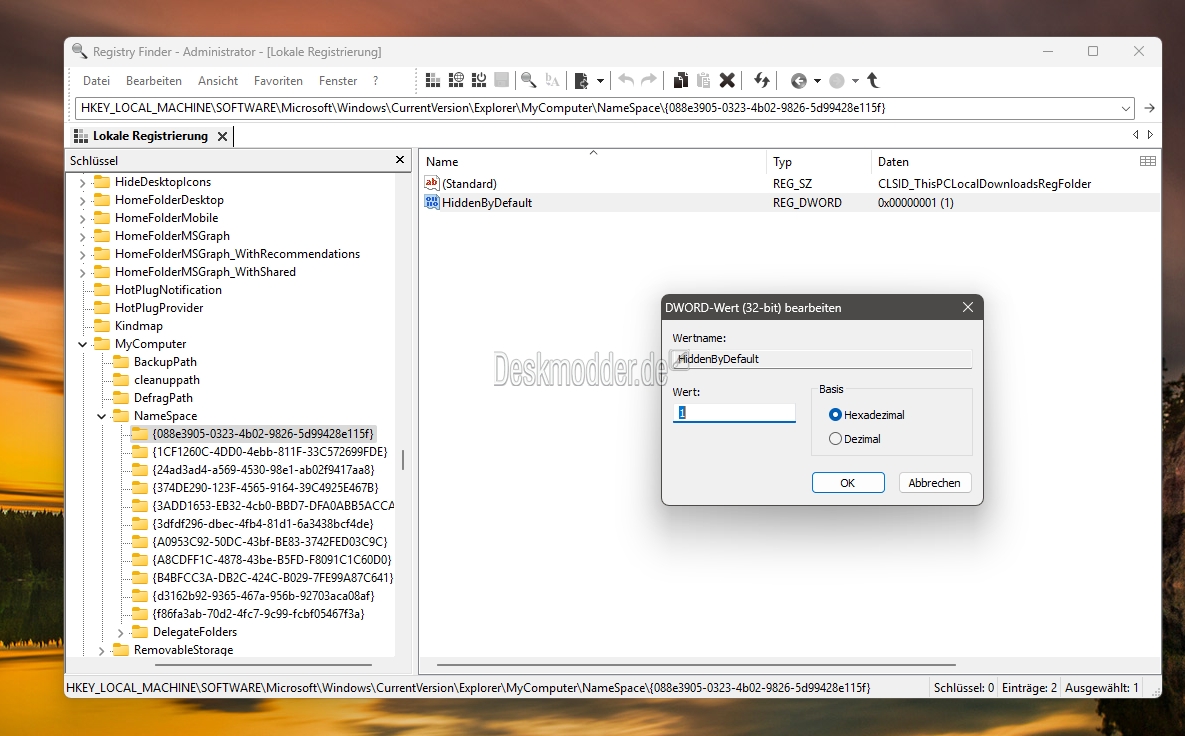This screenshot has height=736, width=1185.
Task: Close the Lokale Registrierung tab
Action: (x=222, y=137)
